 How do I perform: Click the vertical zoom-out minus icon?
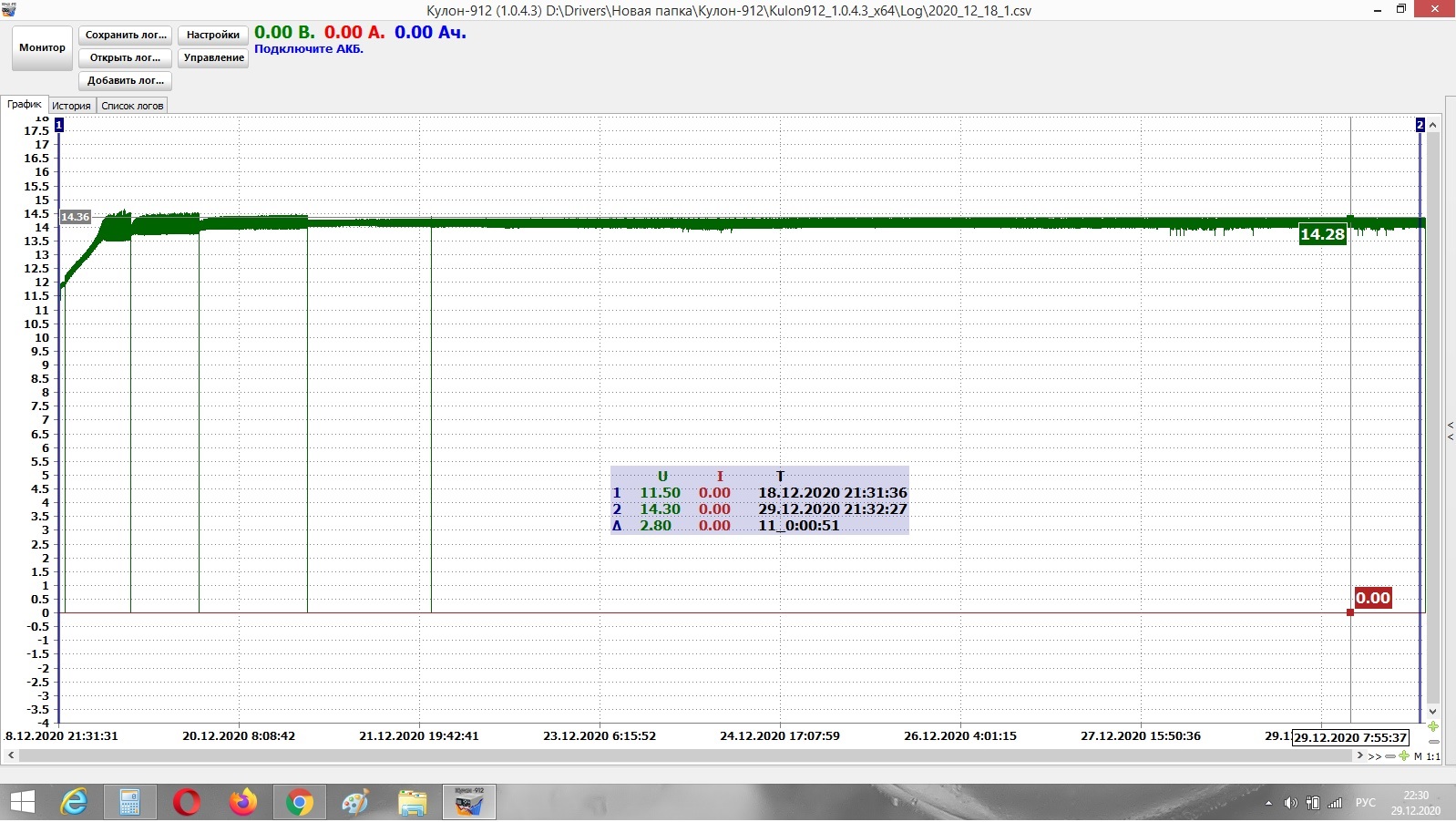point(1433,742)
